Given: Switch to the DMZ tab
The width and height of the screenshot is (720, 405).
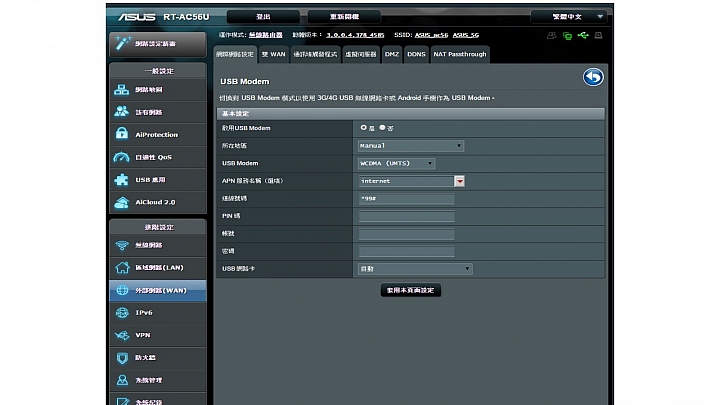Looking at the screenshot, I should pos(392,54).
